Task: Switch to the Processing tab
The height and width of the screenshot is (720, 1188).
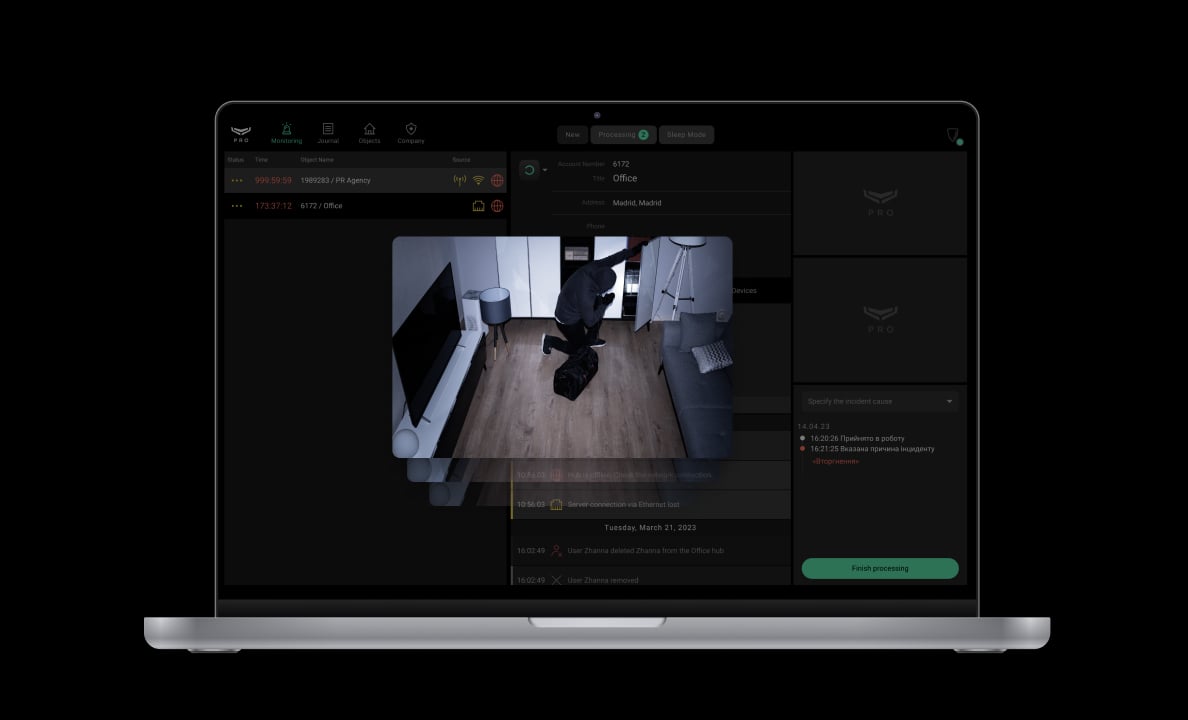Action: pyautogui.click(x=620, y=135)
